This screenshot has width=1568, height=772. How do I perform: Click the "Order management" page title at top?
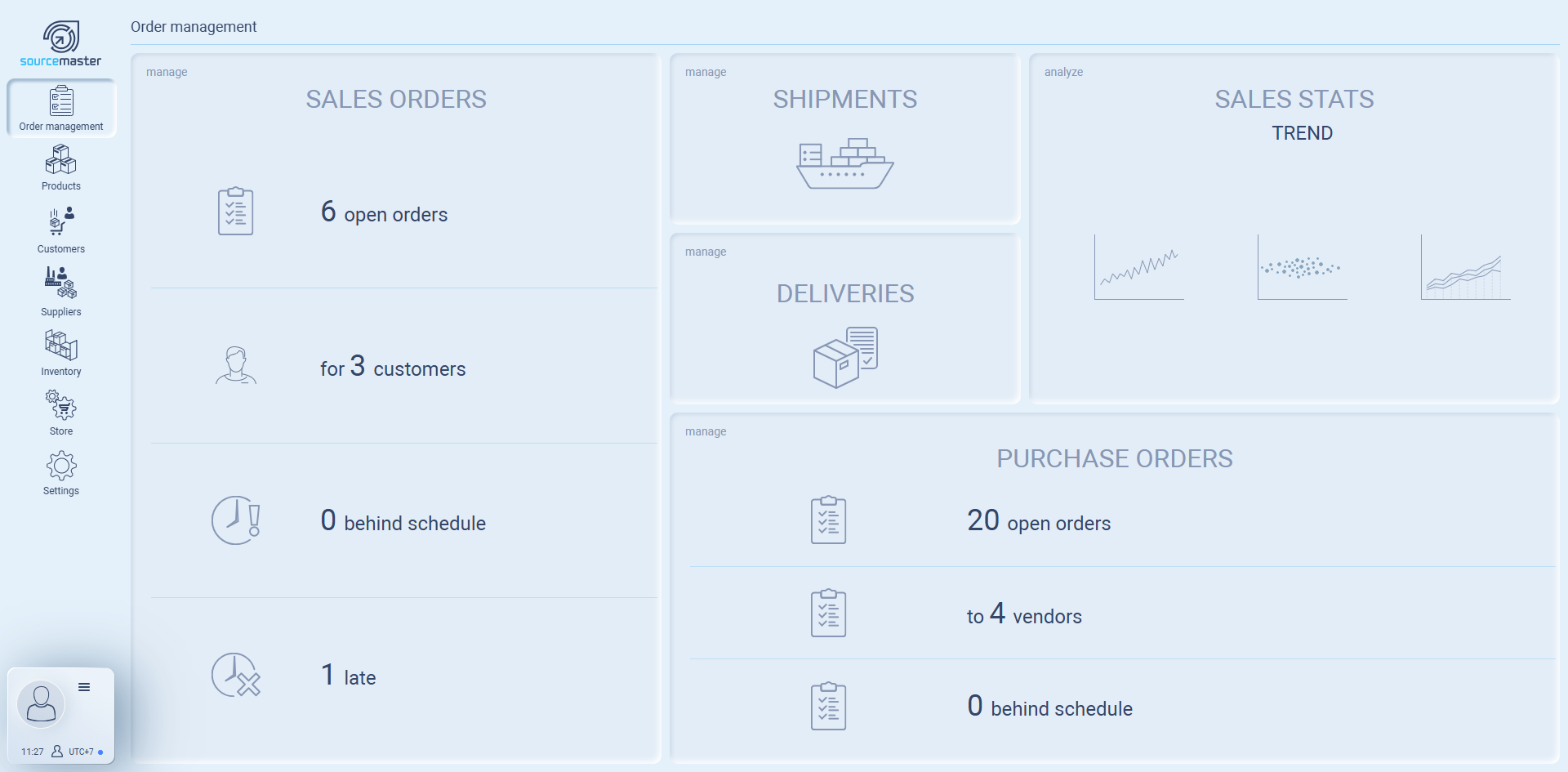(194, 27)
